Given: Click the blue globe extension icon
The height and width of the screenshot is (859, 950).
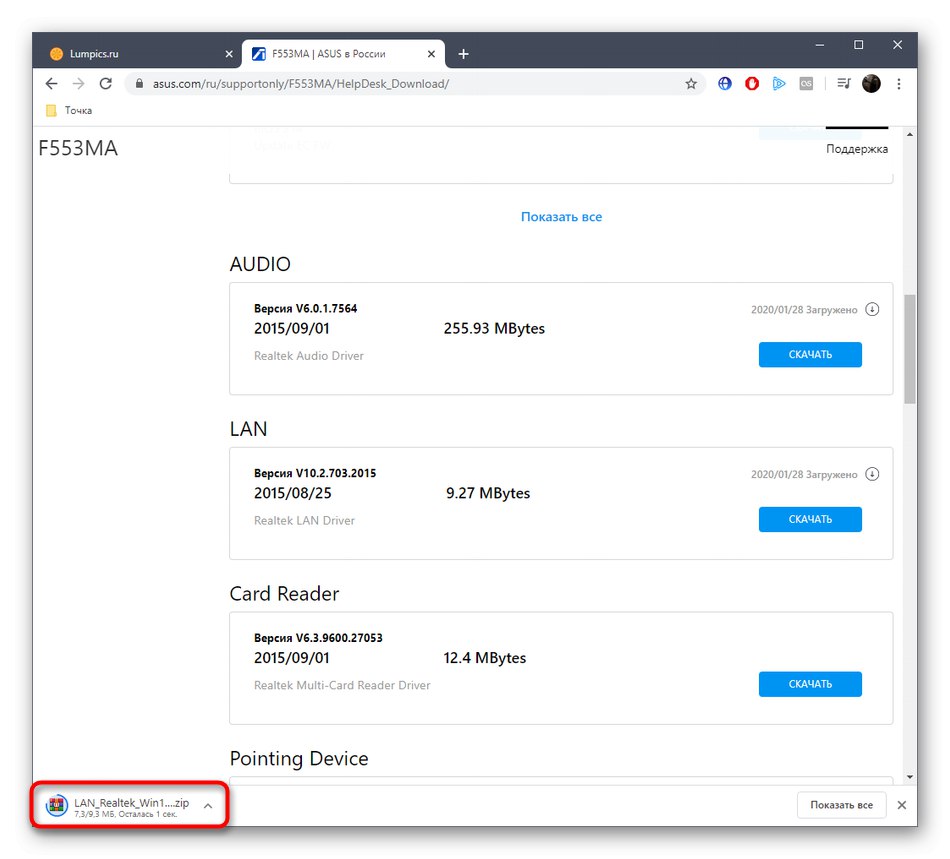Looking at the screenshot, I should click(x=724, y=84).
